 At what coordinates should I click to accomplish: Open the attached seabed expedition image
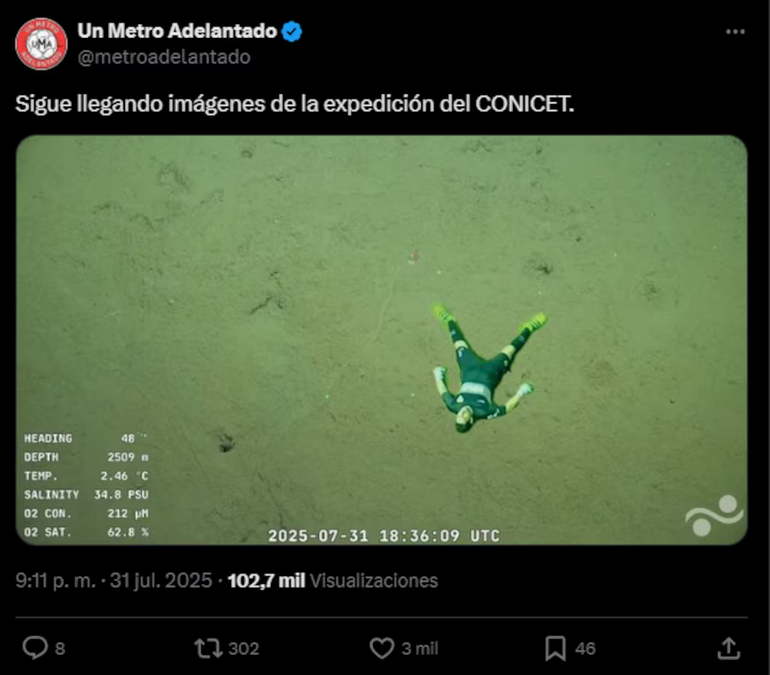click(382, 340)
